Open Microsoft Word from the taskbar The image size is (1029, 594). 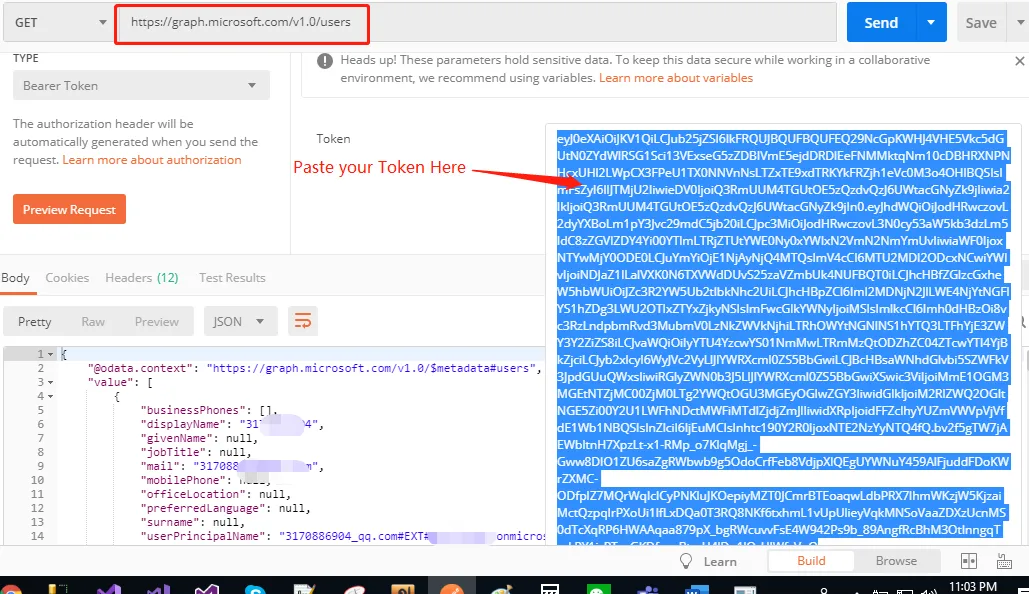point(696,589)
